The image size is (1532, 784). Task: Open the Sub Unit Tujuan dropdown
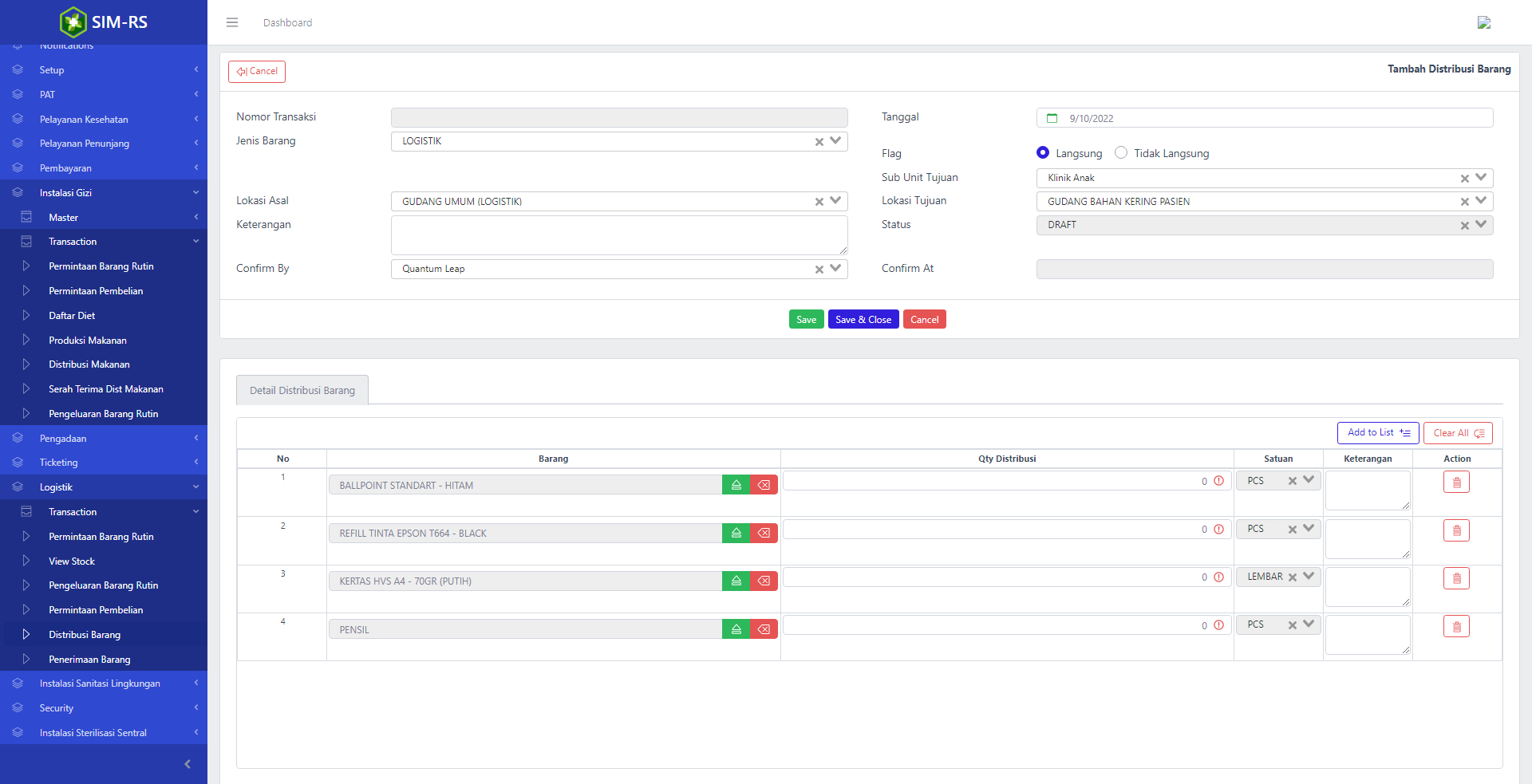pyautogui.click(x=1481, y=178)
